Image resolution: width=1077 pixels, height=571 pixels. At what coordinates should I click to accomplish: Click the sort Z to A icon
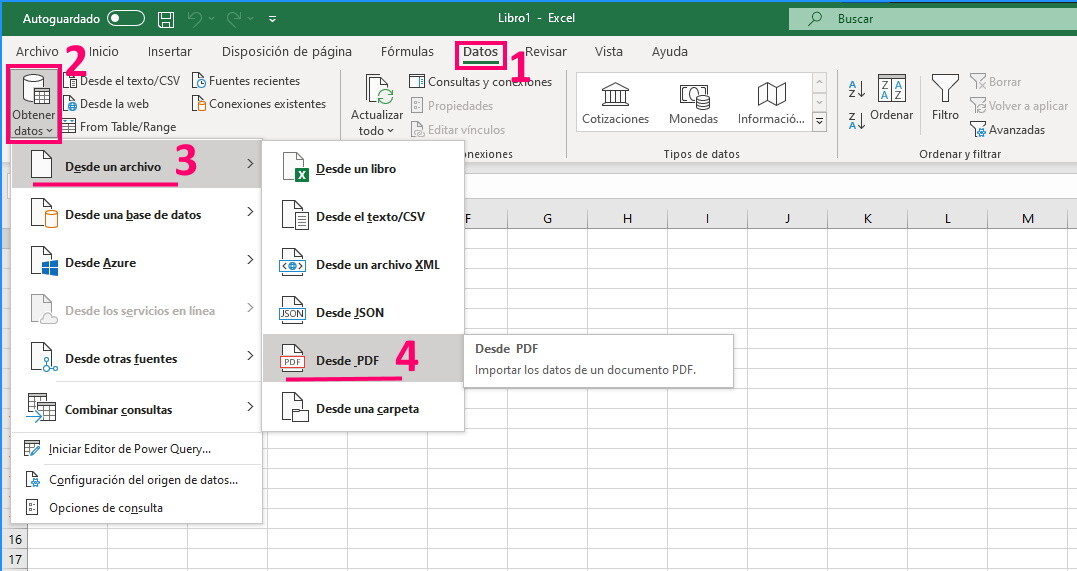856,121
